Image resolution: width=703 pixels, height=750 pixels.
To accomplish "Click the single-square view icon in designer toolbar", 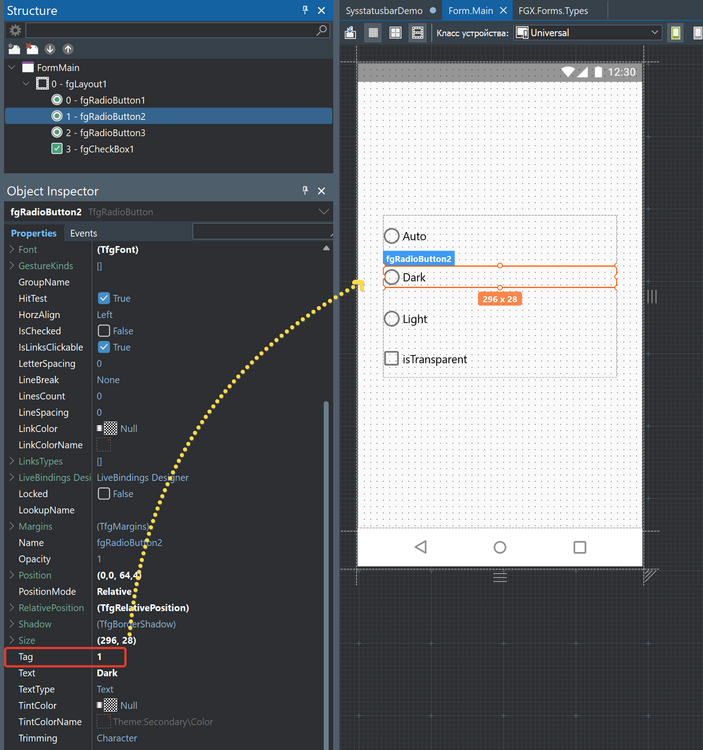I will coord(373,33).
